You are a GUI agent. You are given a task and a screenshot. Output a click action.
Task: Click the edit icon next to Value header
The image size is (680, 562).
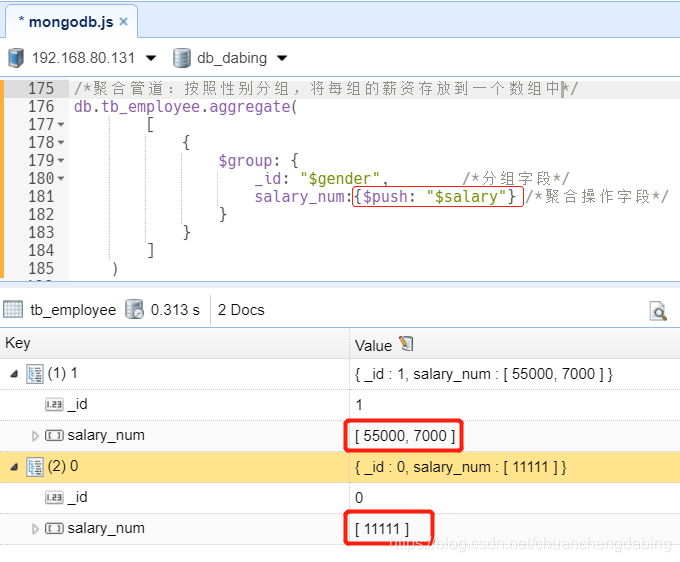pyautogui.click(x=406, y=344)
